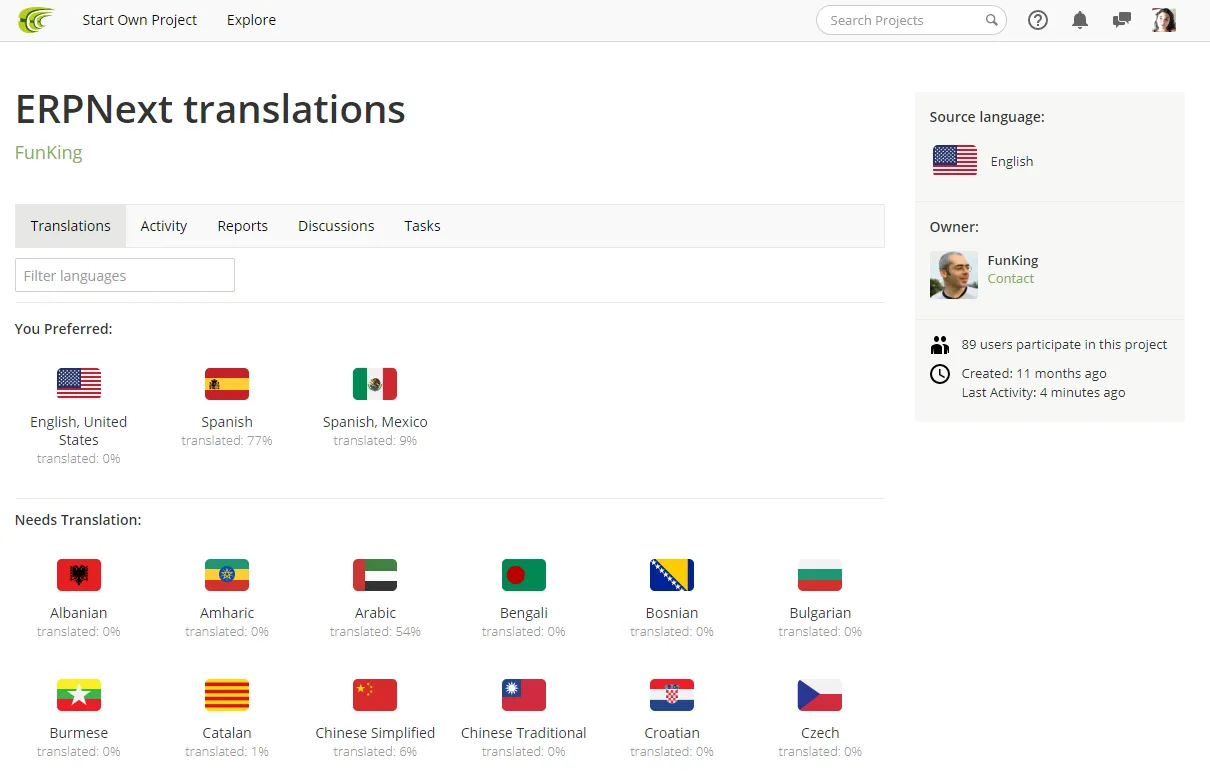The image size is (1210, 779).
Task: Click the clock icon beside Created
Action: pyautogui.click(x=940, y=374)
